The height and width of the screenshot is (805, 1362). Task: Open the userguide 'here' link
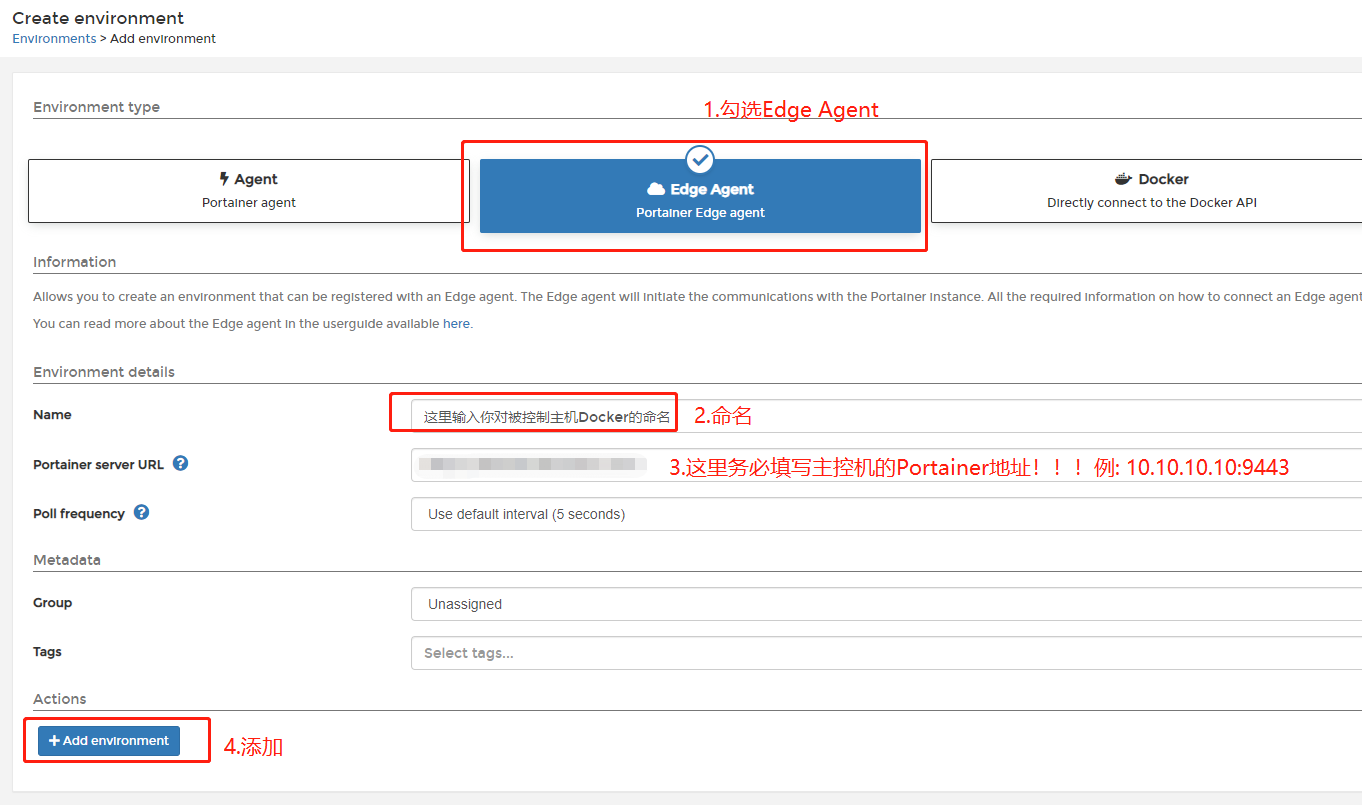point(456,324)
